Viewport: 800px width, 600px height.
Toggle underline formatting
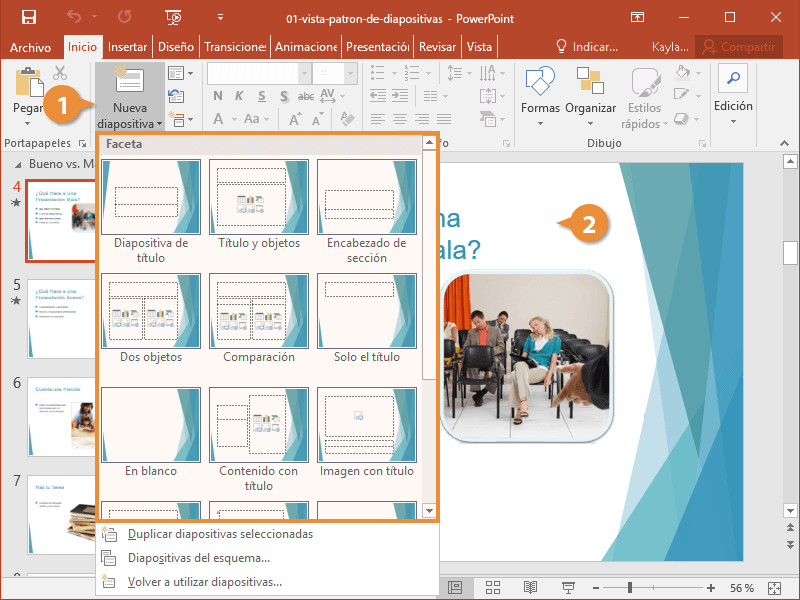pyautogui.click(x=262, y=95)
